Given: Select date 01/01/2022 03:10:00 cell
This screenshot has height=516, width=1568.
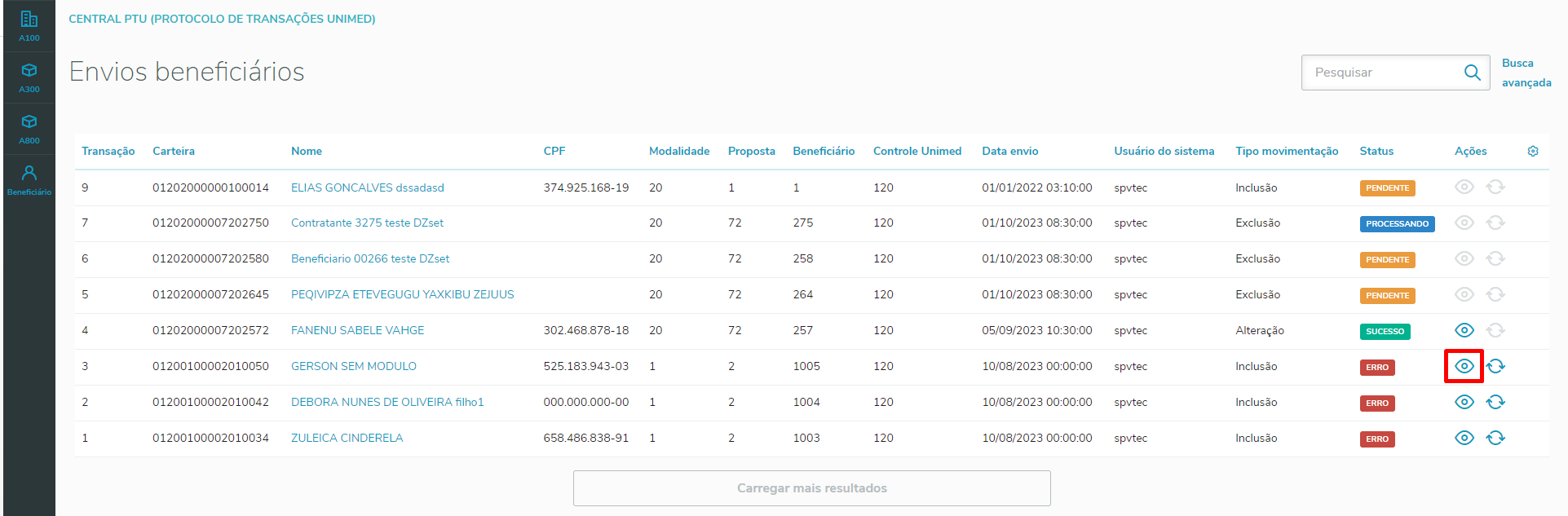Looking at the screenshot, I should click(x=1037, y=187).
